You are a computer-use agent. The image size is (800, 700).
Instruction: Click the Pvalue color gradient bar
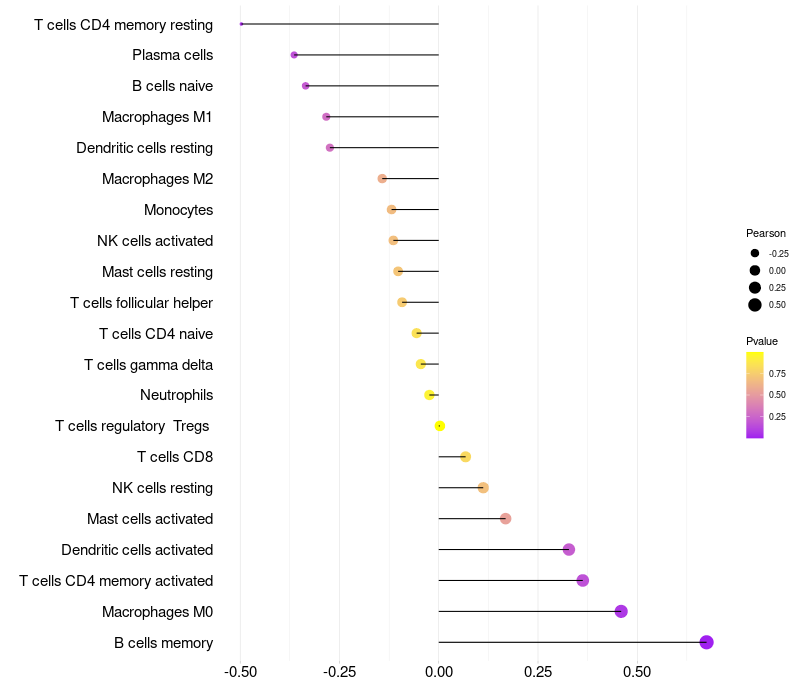pyautogui.click(x=755, y=394)
